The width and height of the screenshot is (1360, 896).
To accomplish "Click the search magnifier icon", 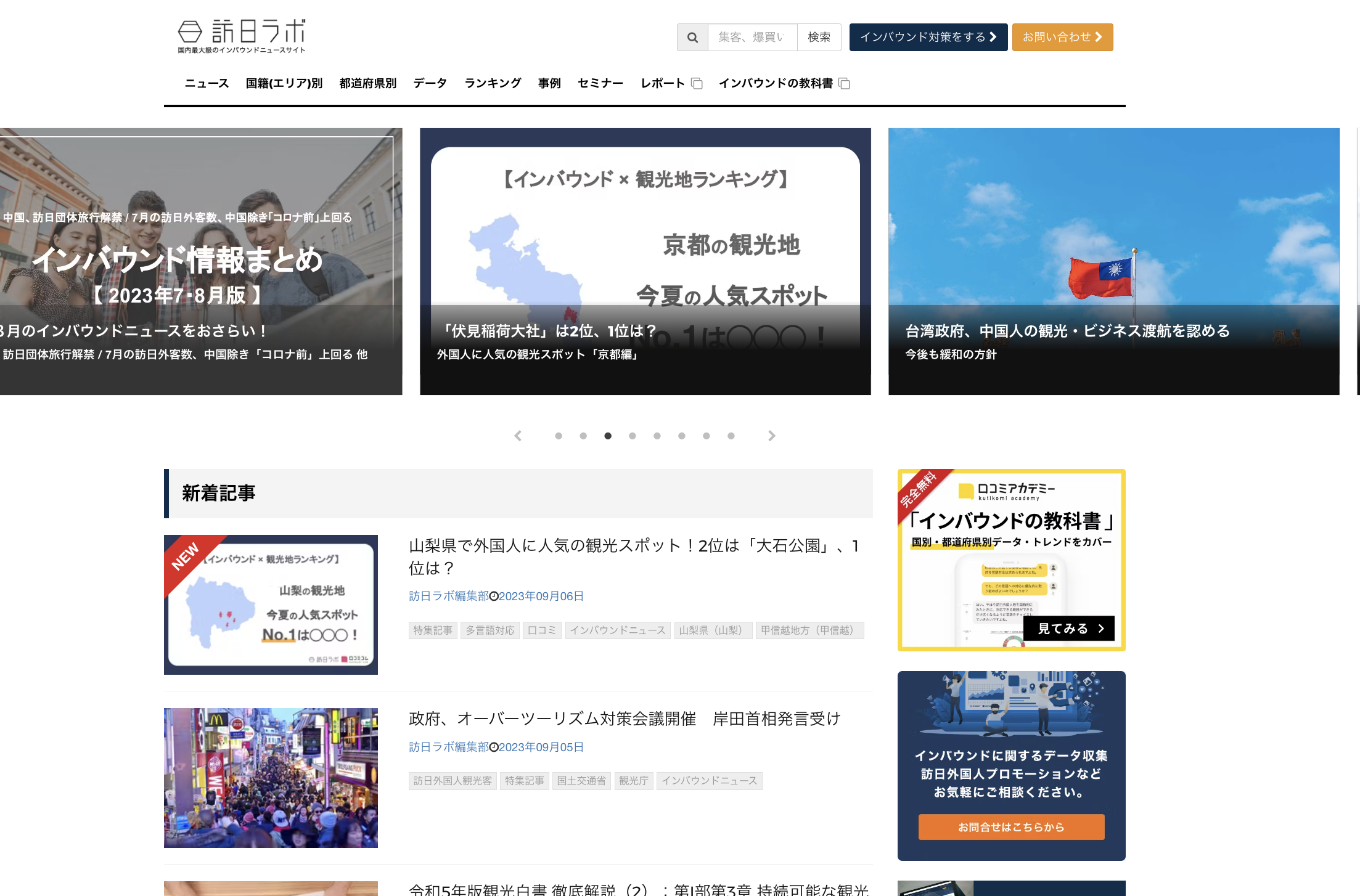I will point(692,37).
